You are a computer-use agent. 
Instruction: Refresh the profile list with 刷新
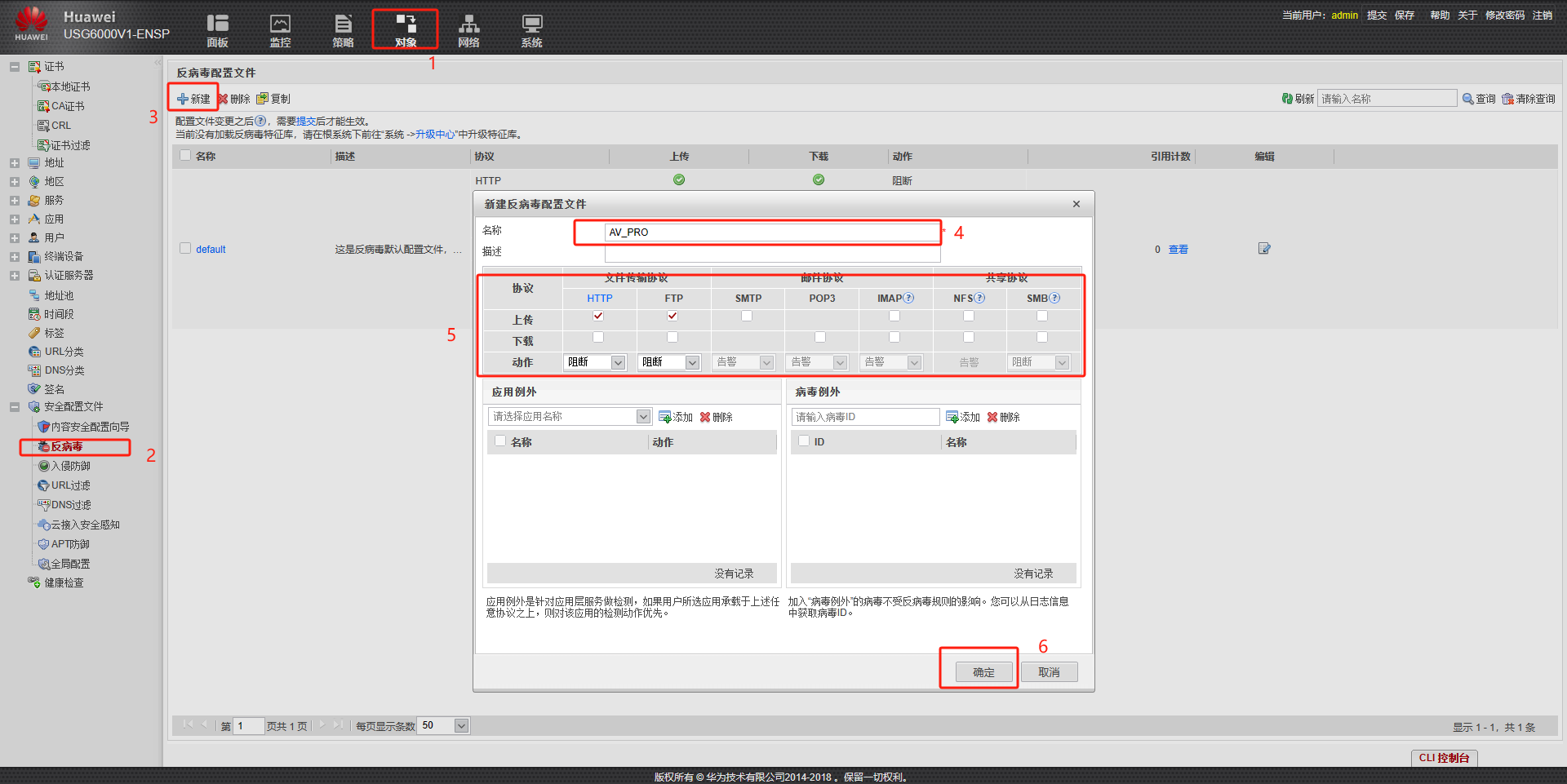coord(1298,98)
